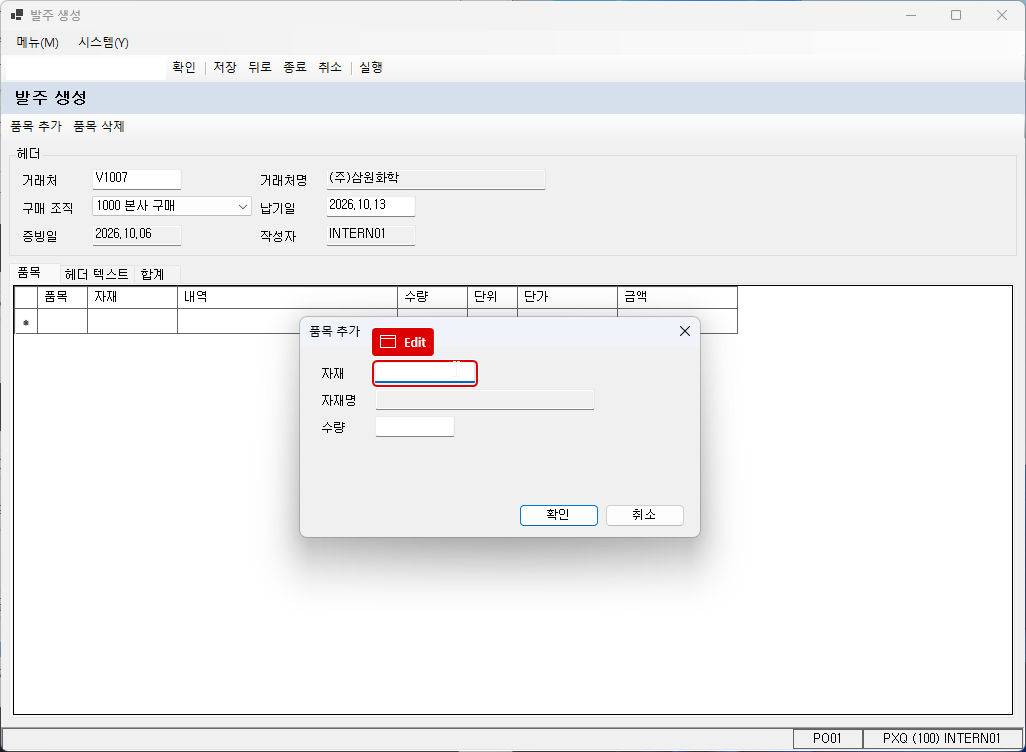The height and width of the screenshot is (752, 1026).
Task: Click the app icon in title bar
Action: [x=16, y=14]
